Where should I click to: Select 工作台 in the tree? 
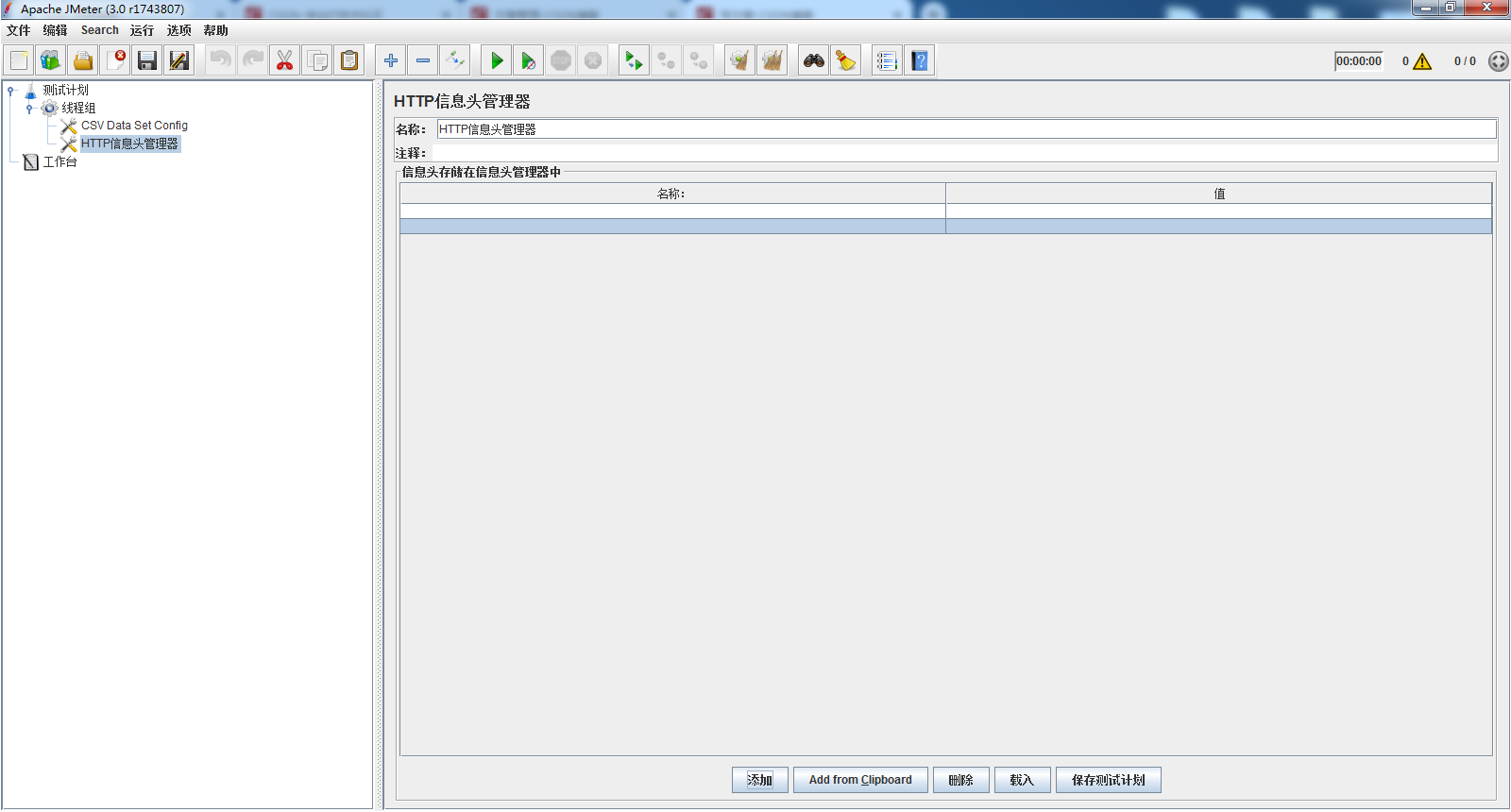(59, 162)
